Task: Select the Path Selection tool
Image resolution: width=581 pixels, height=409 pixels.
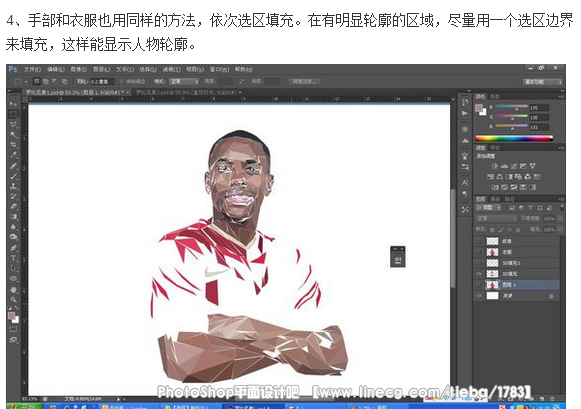Action: click(13, 268)
